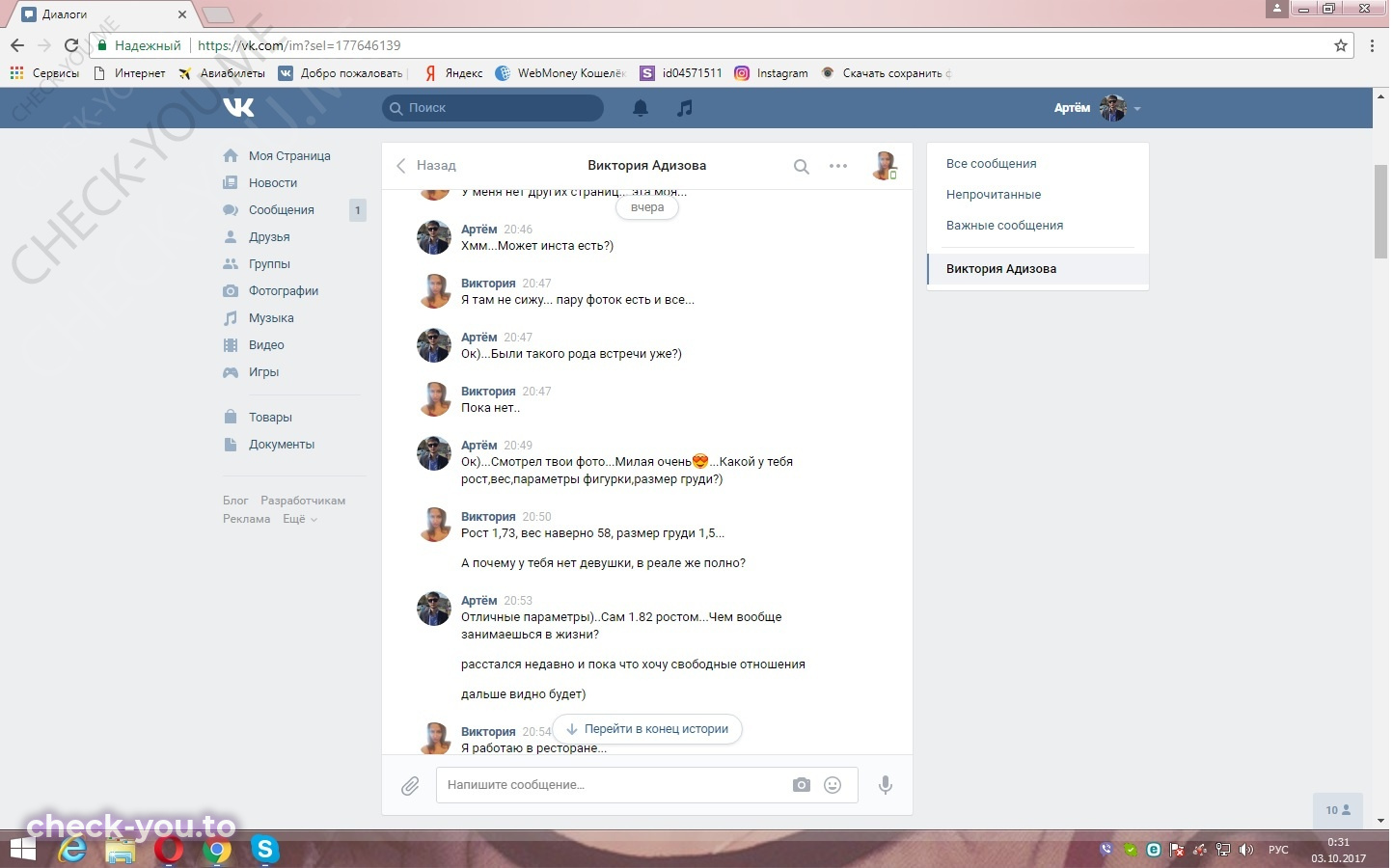Click the VK logo in the header
1393x868 pixels.
(x=239, y=107)
